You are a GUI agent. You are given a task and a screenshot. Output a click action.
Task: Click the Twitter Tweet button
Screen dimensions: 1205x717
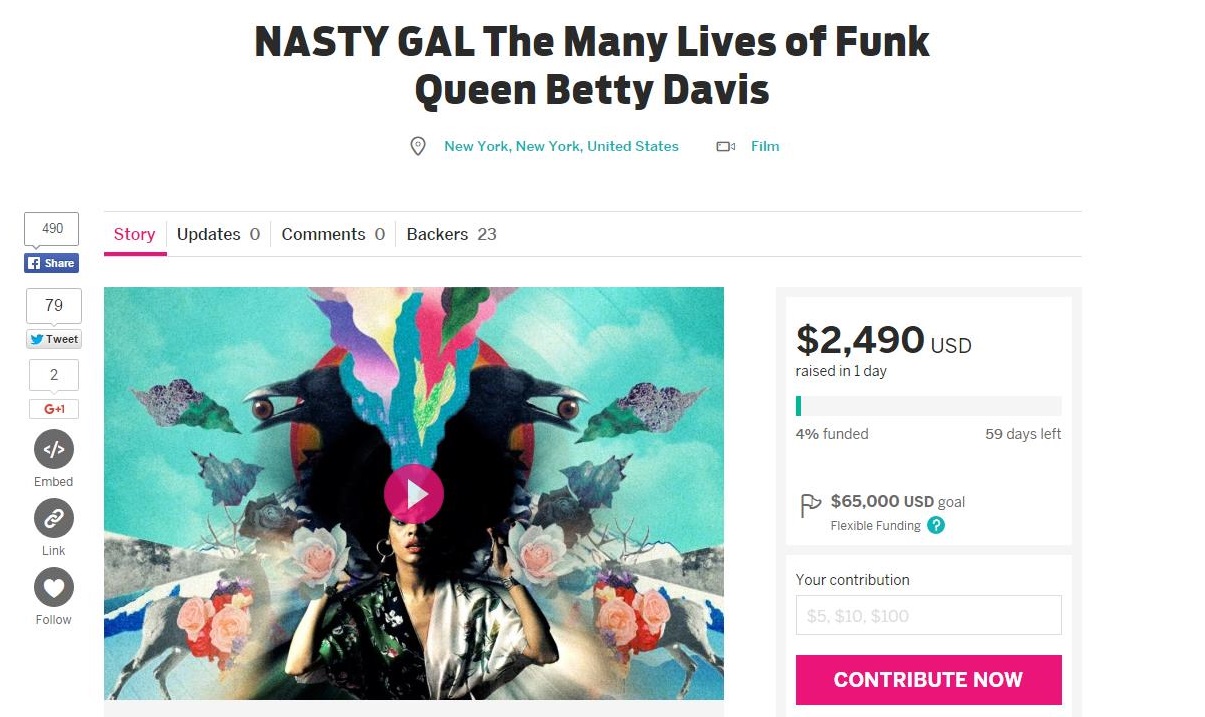pyautogui.click(x=54, y=339)
